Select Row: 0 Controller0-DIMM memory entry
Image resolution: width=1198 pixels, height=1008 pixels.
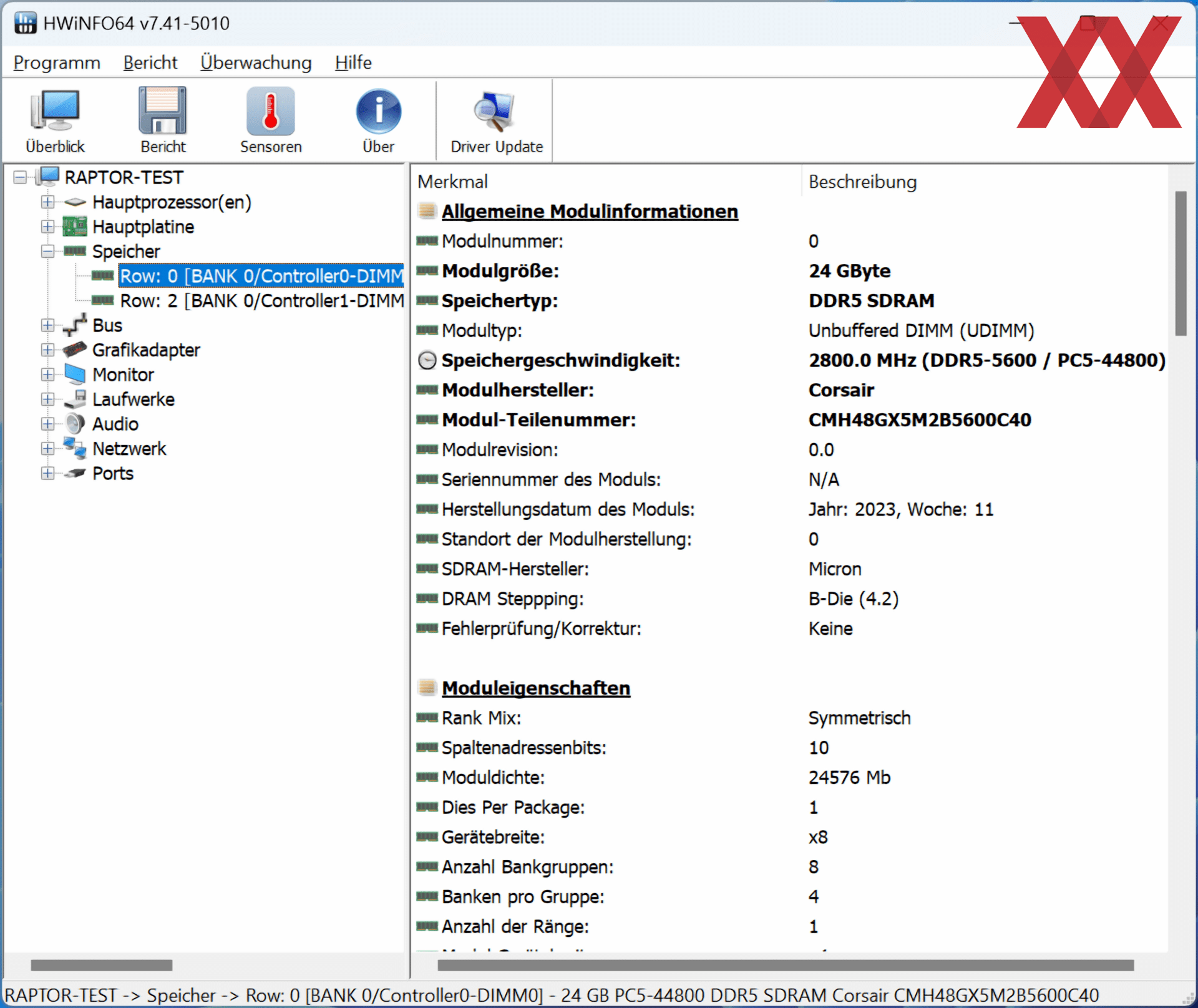[261, 276]
